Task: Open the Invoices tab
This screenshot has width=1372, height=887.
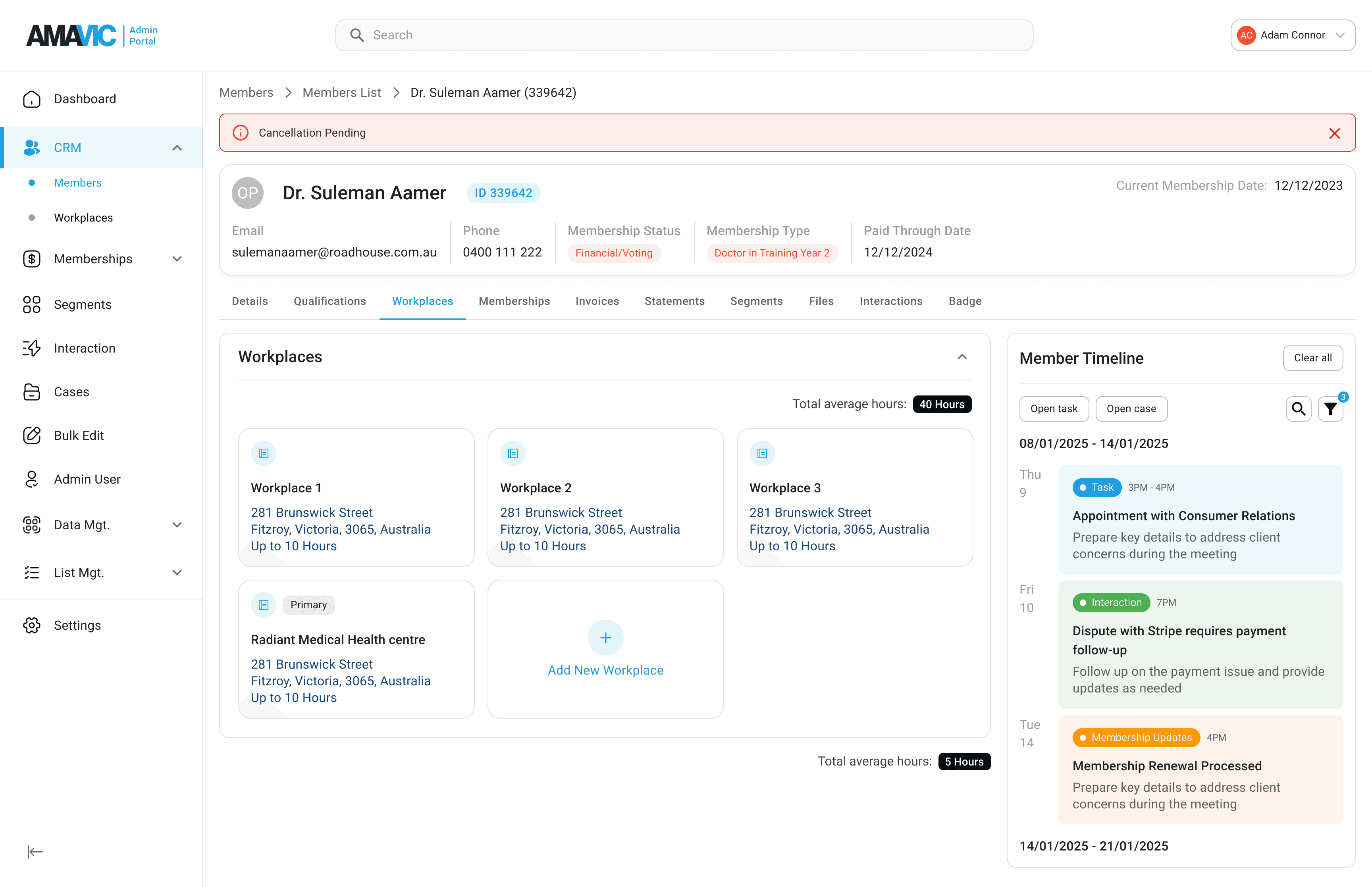Action: click(x=596, y=301)
